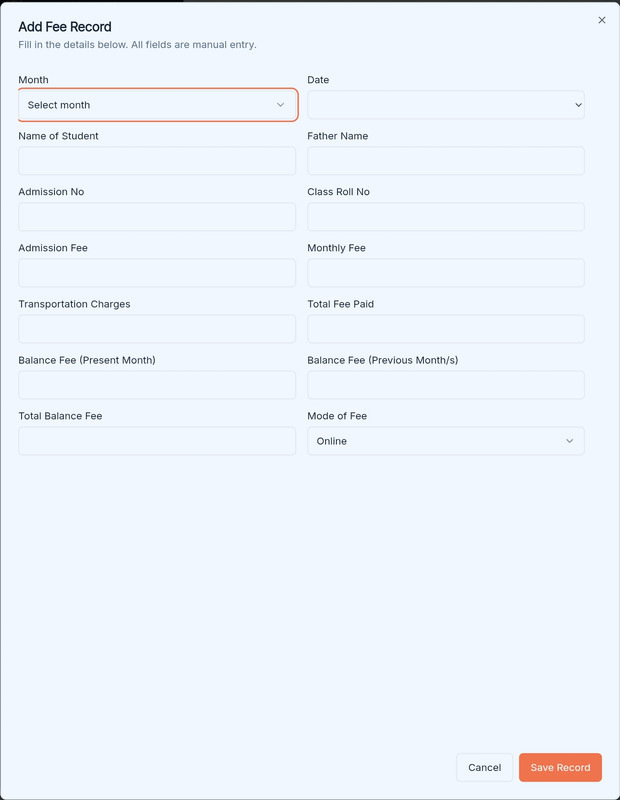Focus Balance Fee (Previous Month/s) field
620x800 pixels.
[445, 385]
